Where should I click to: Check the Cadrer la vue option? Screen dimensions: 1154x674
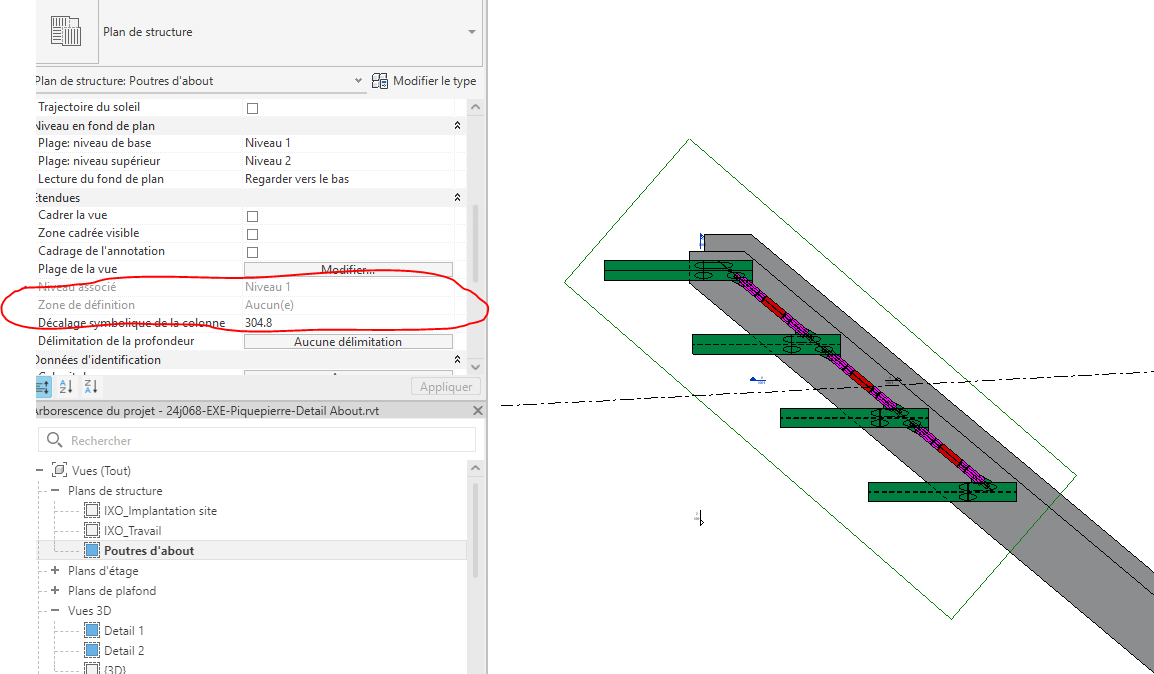(251, 215)
